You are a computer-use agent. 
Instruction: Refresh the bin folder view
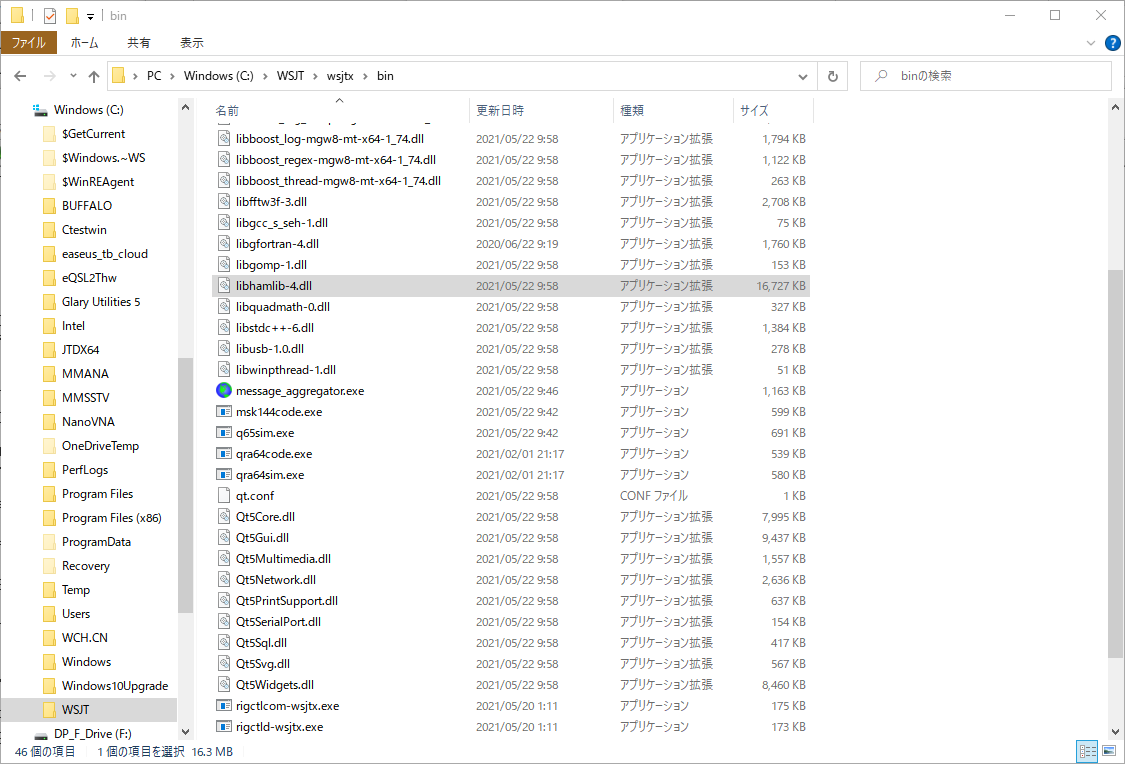point(832,76)
